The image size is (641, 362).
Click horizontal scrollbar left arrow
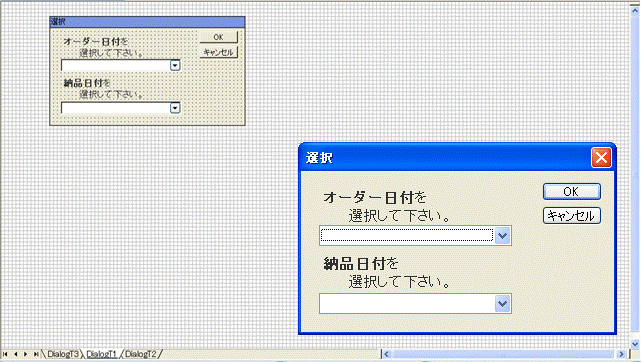tap(386, 354)
